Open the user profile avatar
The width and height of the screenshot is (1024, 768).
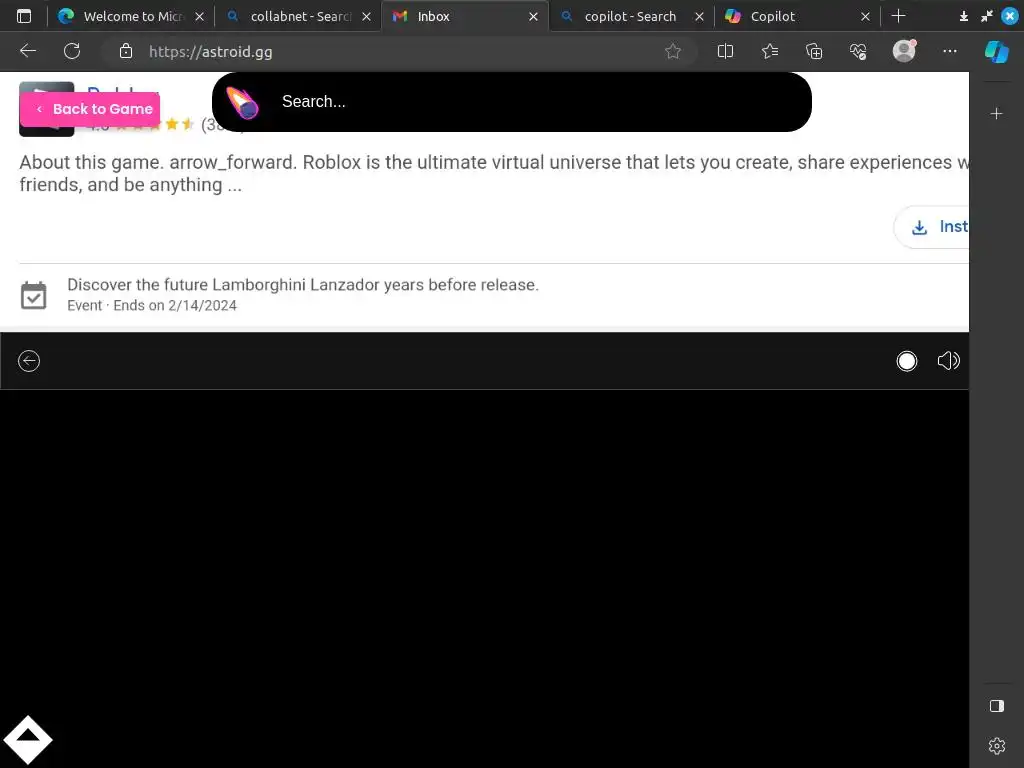coord(904,50)
